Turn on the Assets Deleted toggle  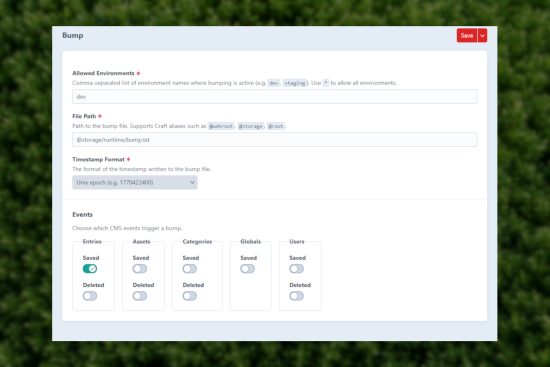(140, 296)
